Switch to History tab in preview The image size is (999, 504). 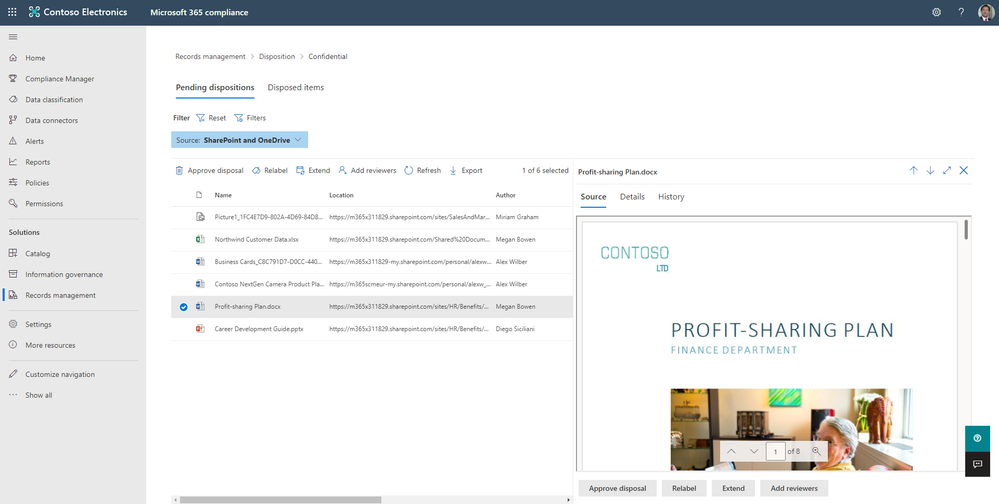(671, 197)
